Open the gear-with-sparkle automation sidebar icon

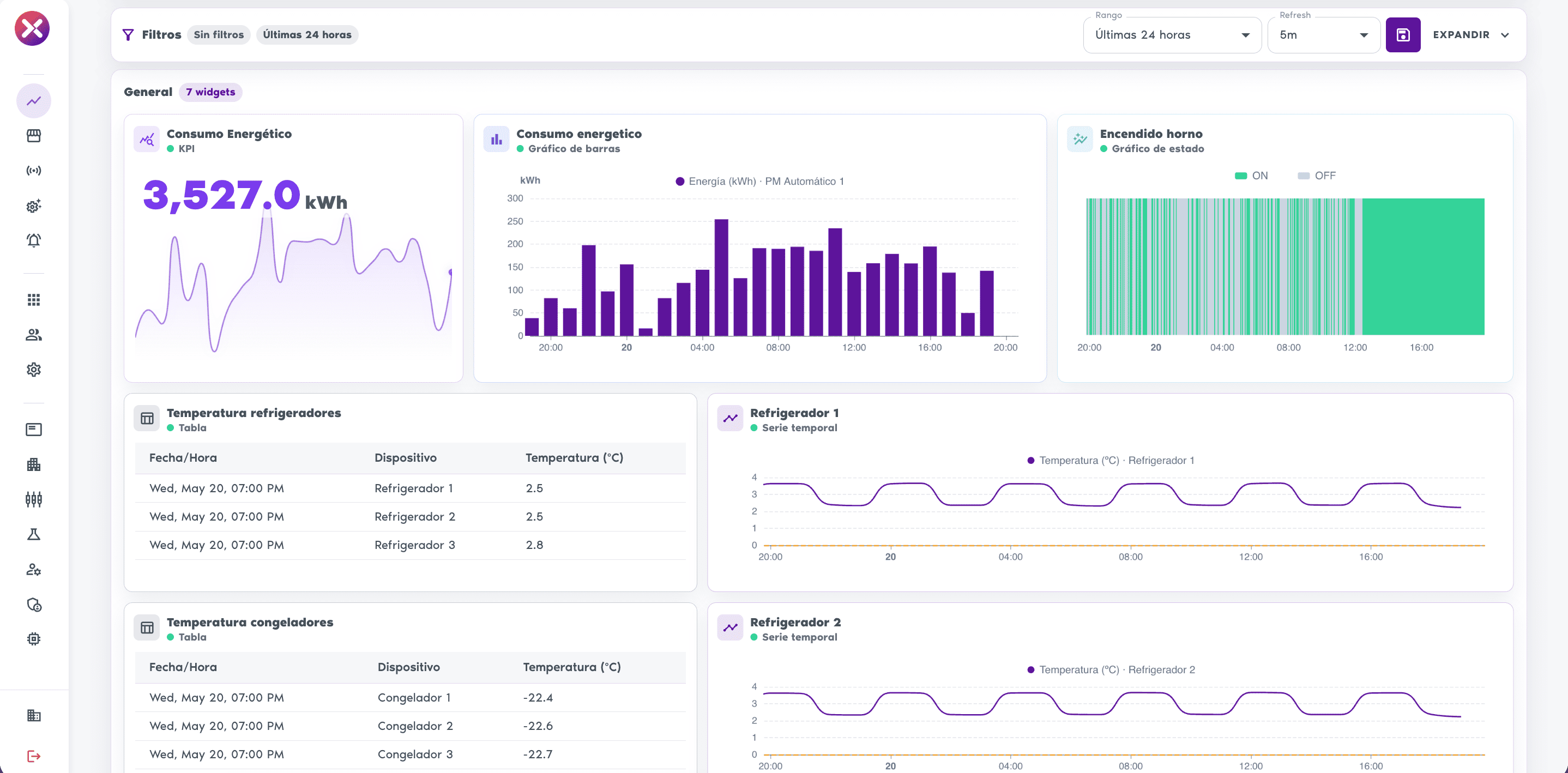coord(34,206)
